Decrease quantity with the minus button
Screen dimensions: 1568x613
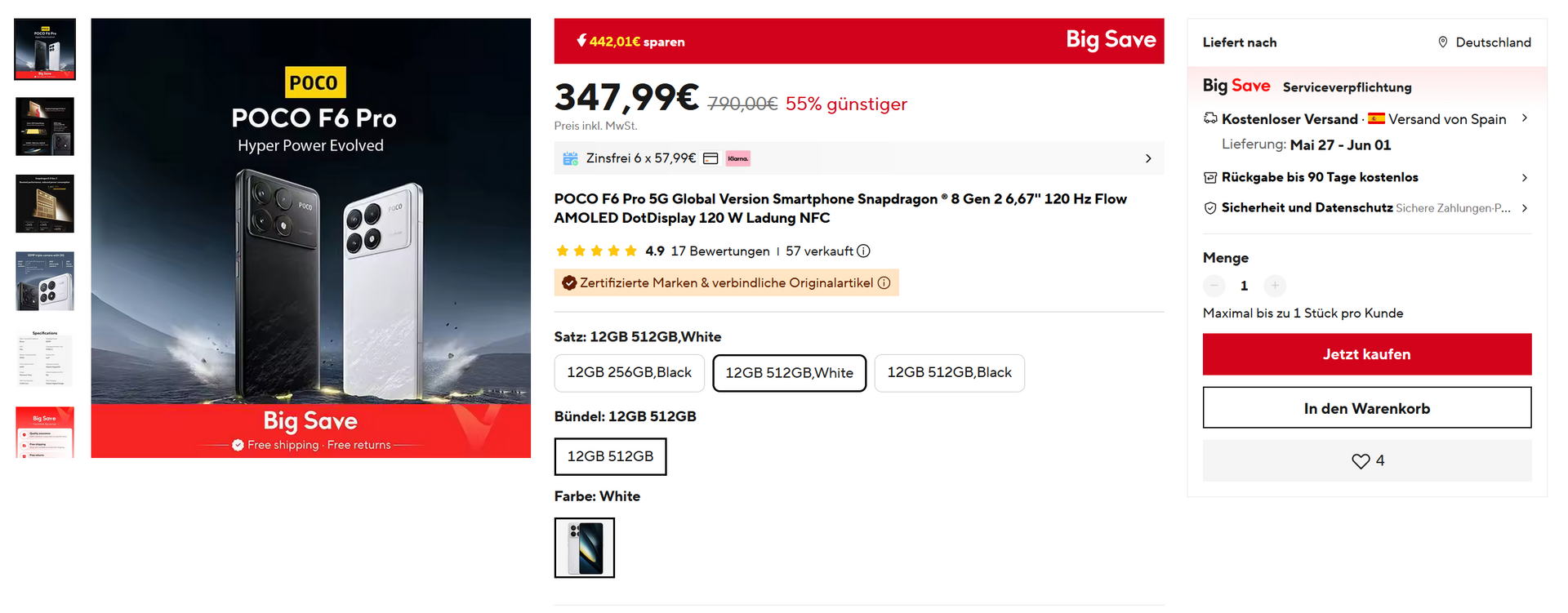click(1214, 286)
